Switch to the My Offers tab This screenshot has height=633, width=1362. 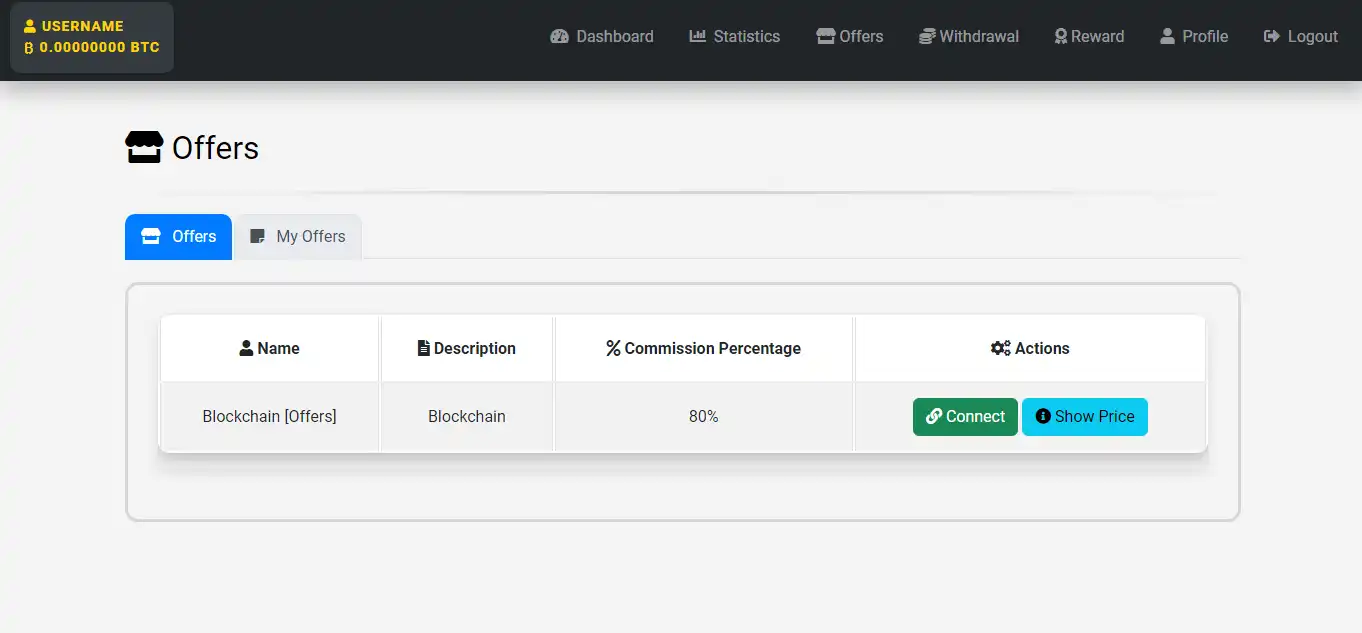coord(298,237)
